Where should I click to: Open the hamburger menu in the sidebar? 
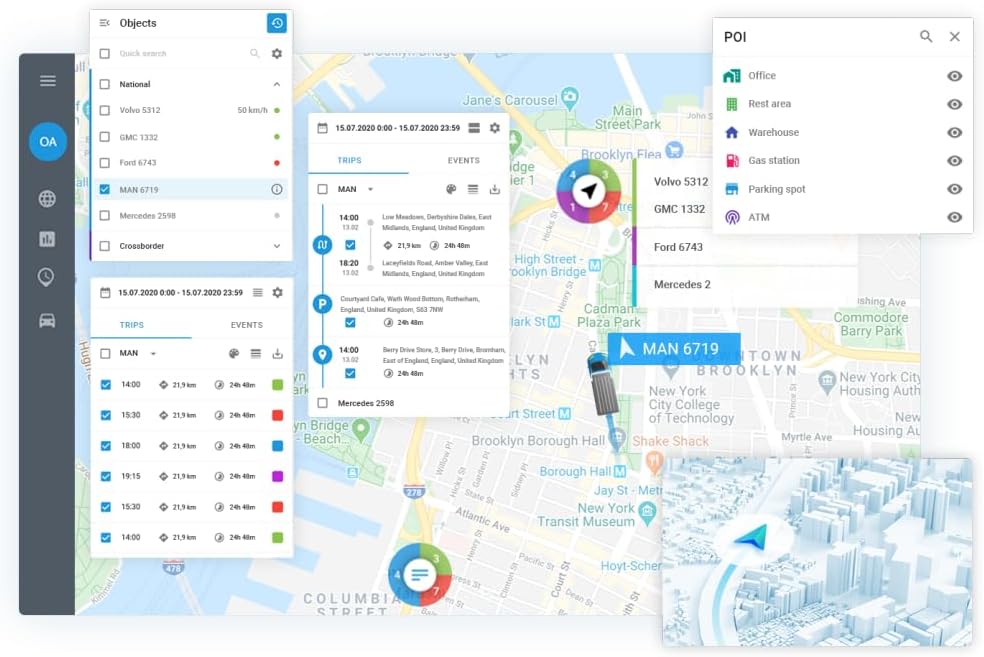click(47, 81)
